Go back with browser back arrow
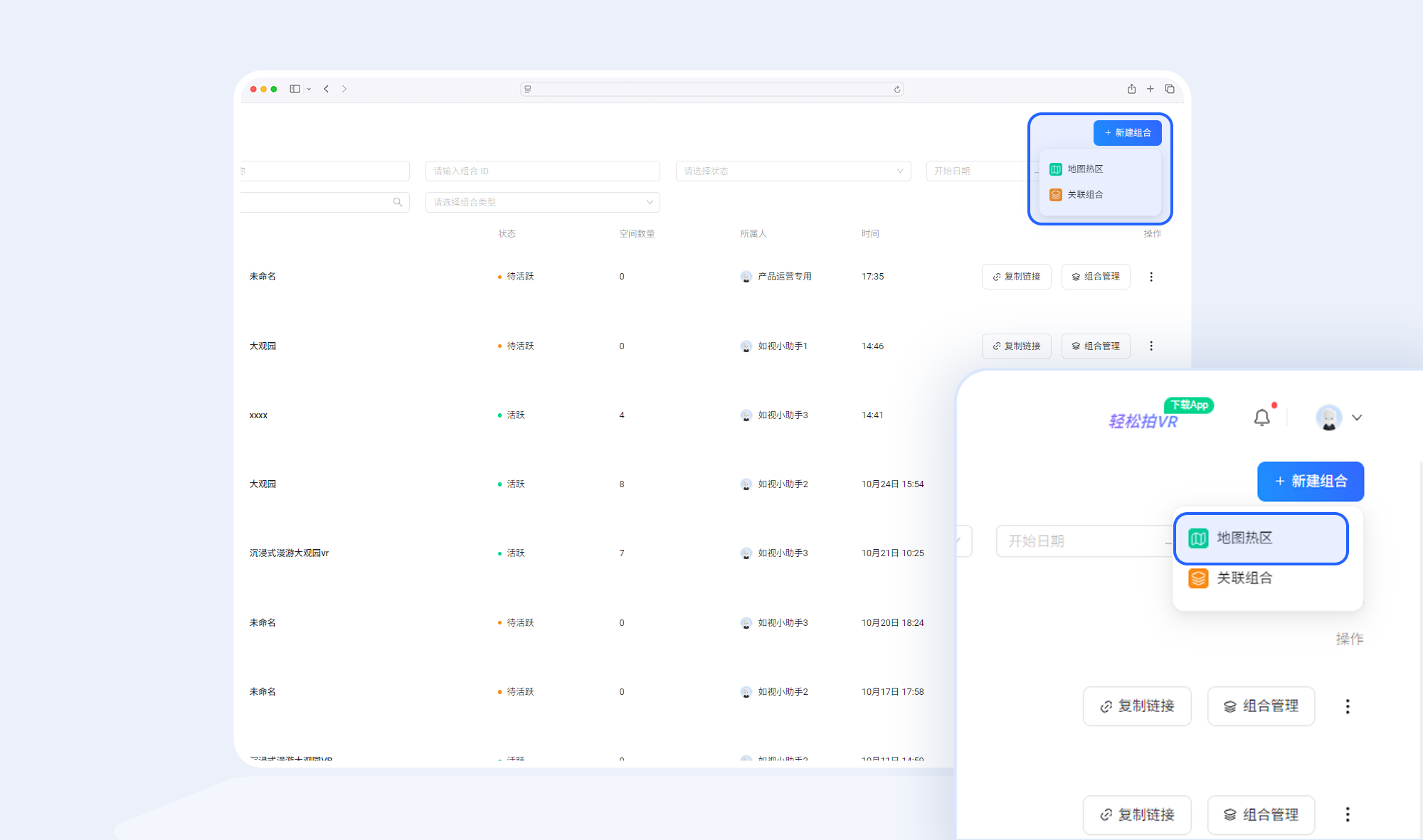 click(x=327, y=89)
